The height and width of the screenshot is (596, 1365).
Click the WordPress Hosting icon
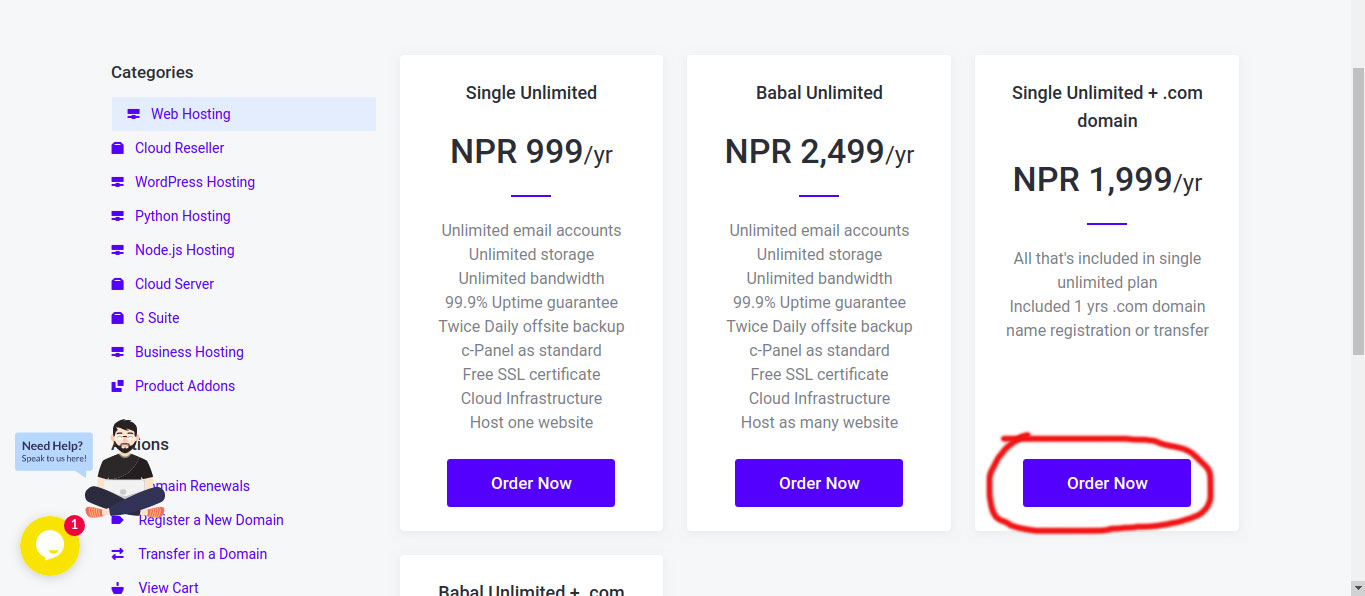click(x=117, y=182)
